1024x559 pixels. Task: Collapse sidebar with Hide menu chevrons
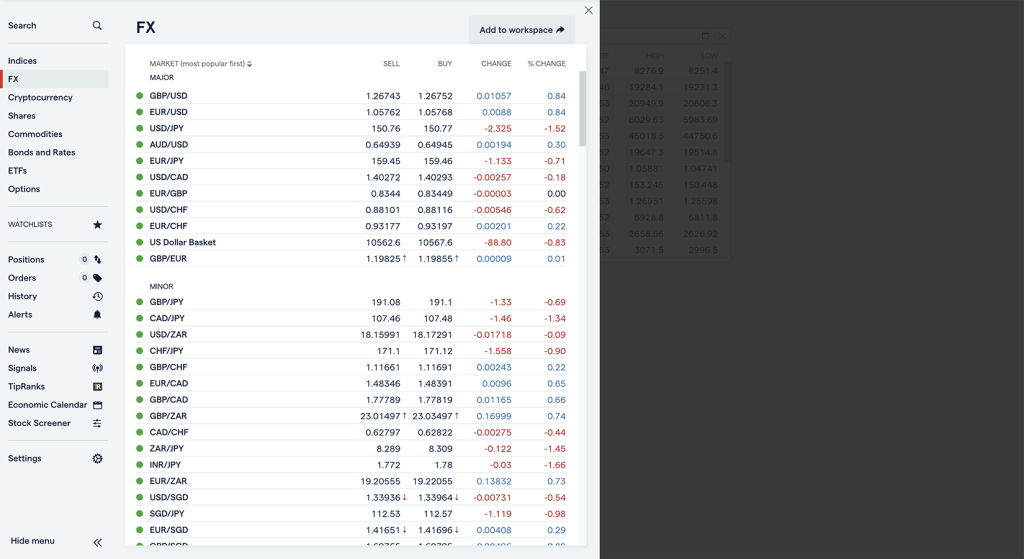pos(97,542)
